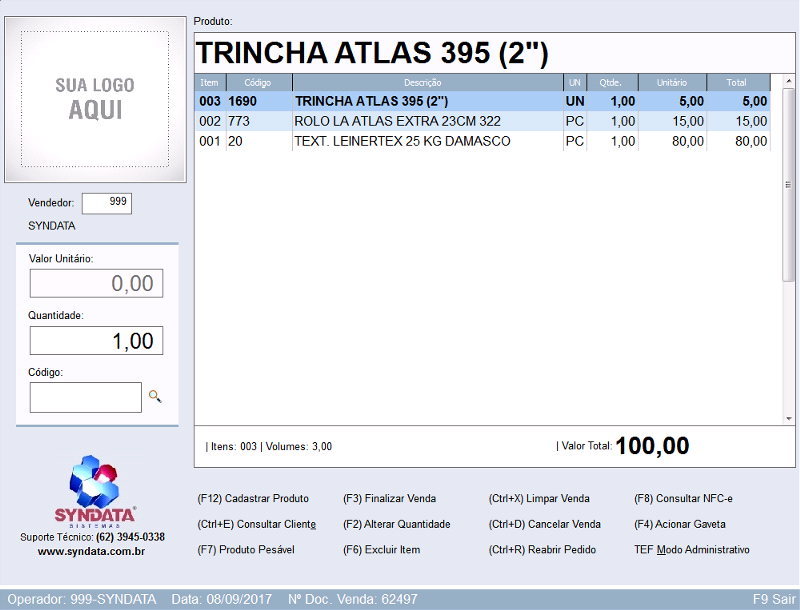Viewport: 800px width, 610px height.
Task: Click the Valor Unitário field
Action: point(96,283)
